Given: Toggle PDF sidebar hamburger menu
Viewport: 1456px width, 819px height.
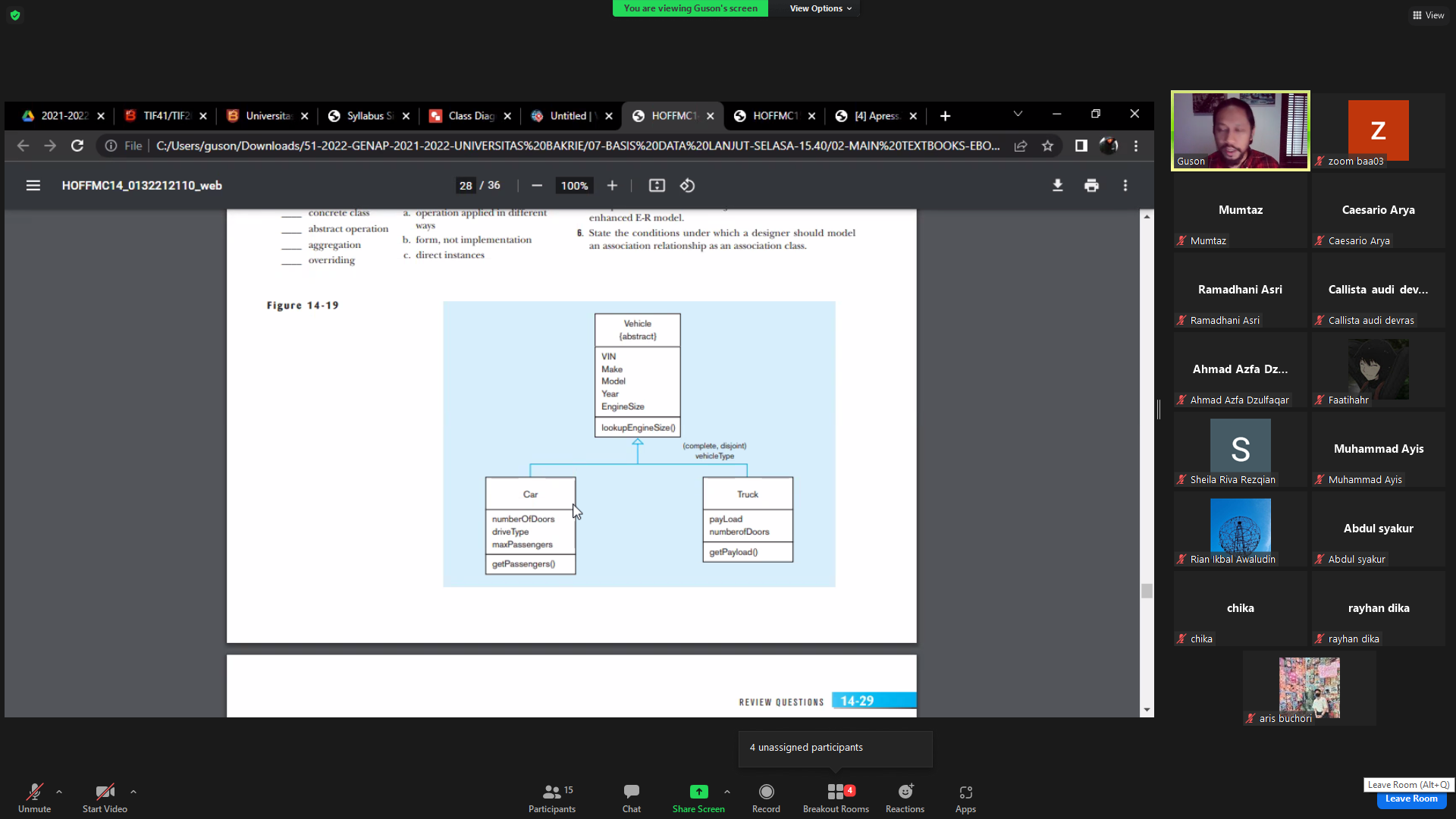Looking at the screenshot, I should click(x=33, y=186).
